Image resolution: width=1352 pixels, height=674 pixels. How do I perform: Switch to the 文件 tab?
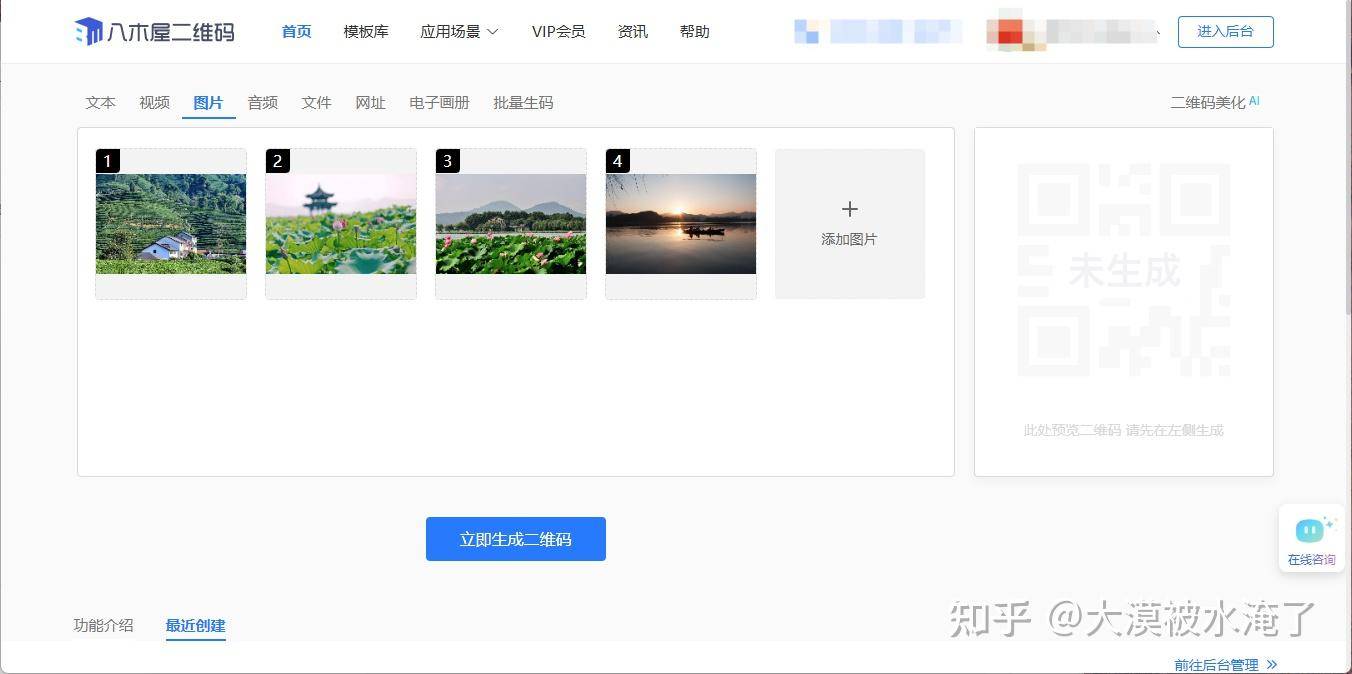pyautogui.click(x=316, y=103)
